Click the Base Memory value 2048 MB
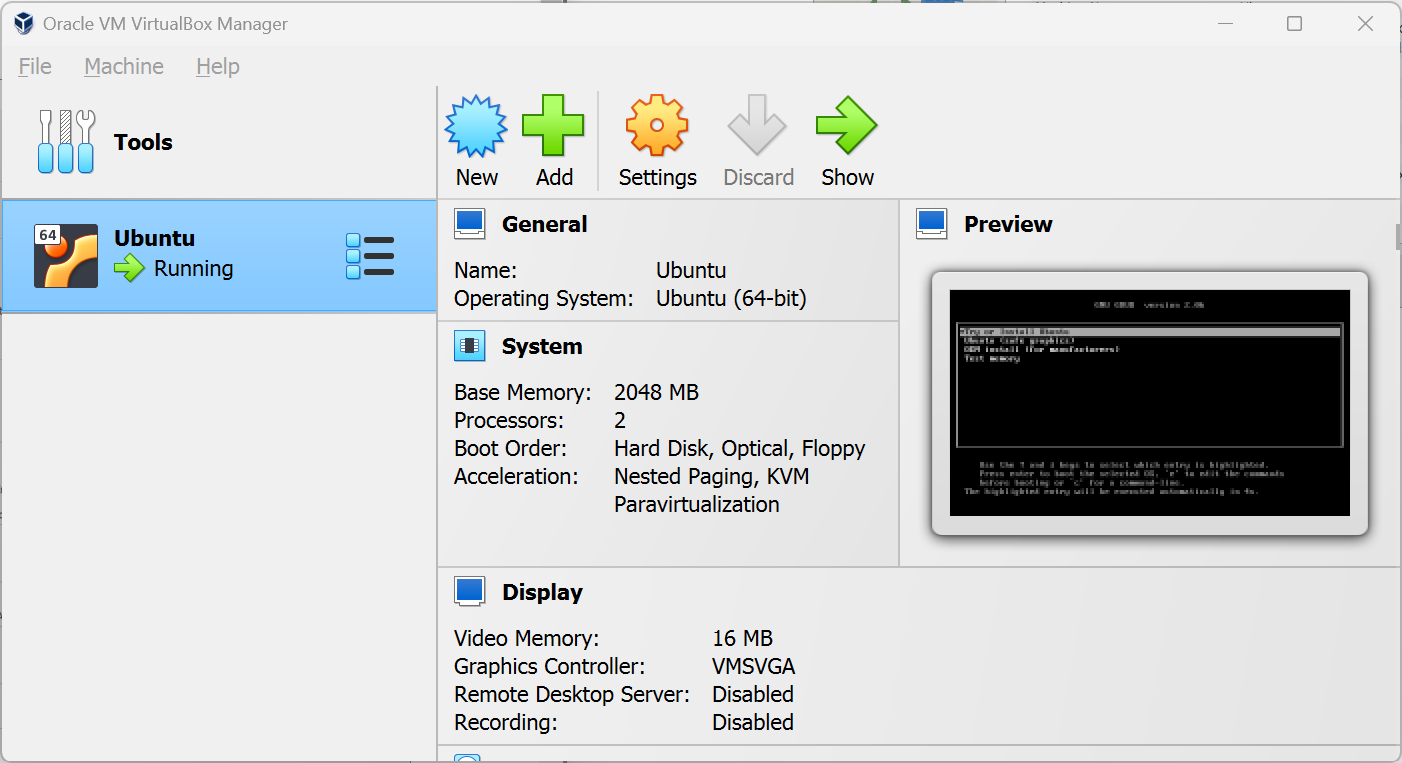Viewport: 1402px width, 763px height. tap(656, 392)
